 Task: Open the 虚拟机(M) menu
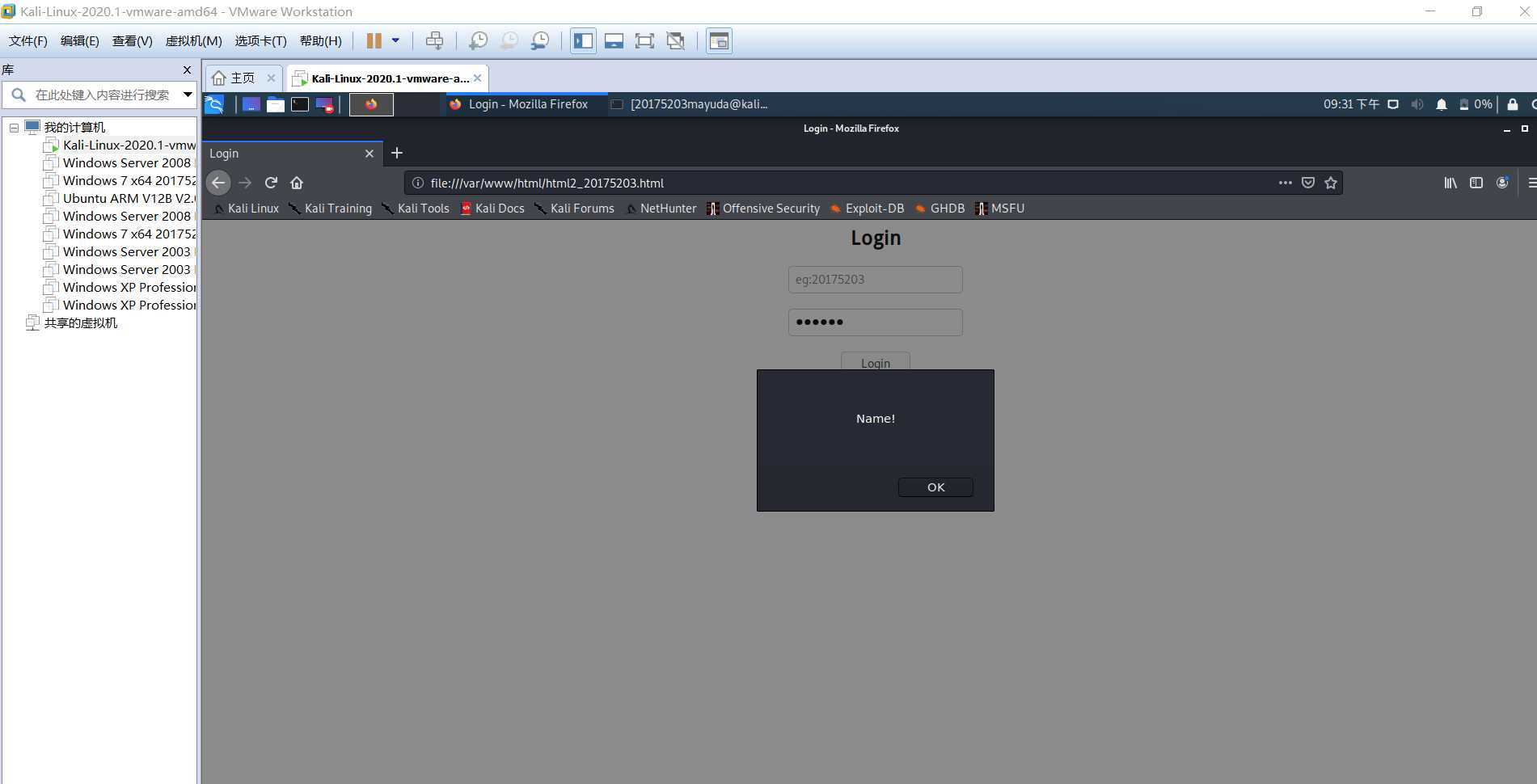(x=193, y=40)
